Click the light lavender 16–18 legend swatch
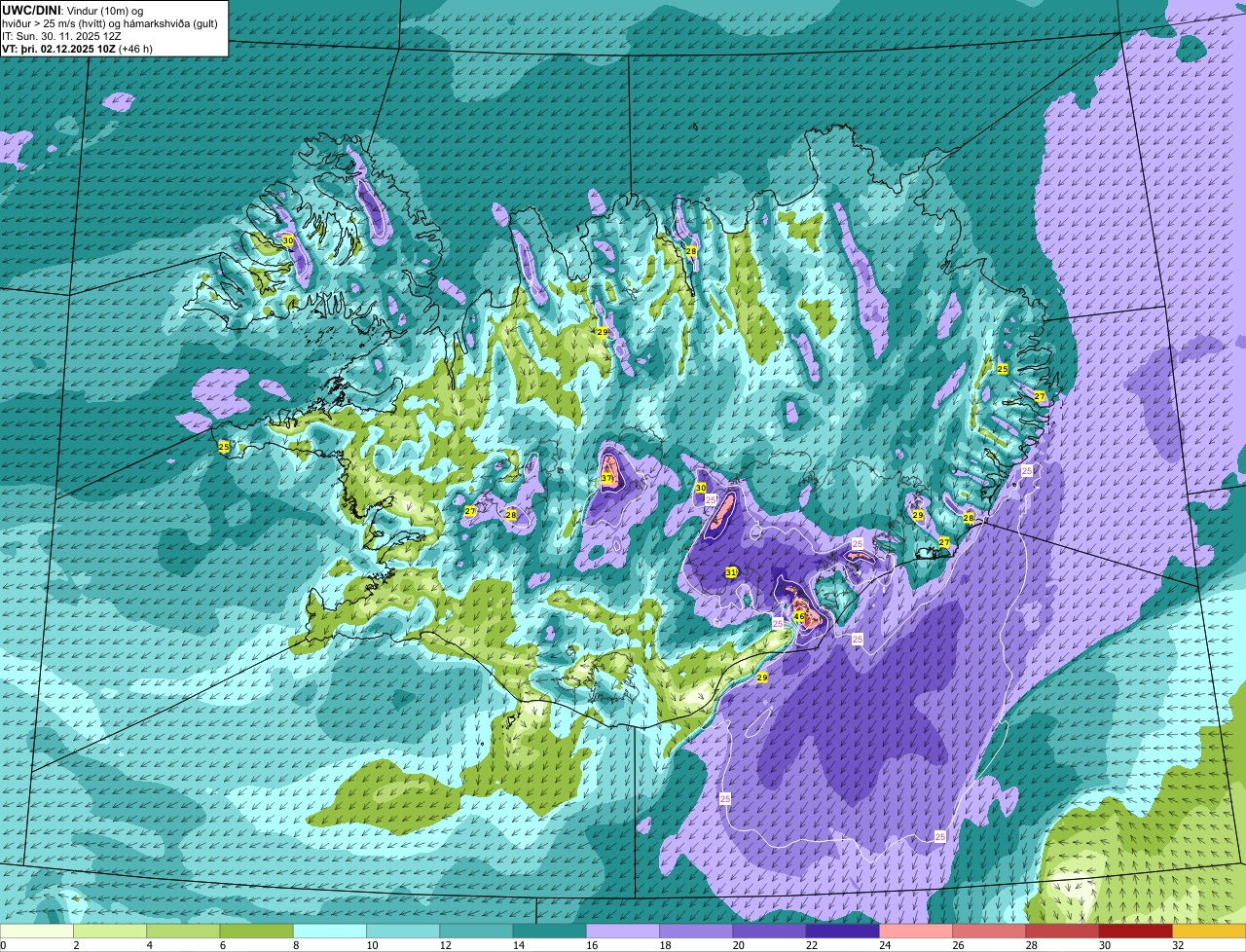Screen dimensions: 1246x952 click(x=623, y=931)
